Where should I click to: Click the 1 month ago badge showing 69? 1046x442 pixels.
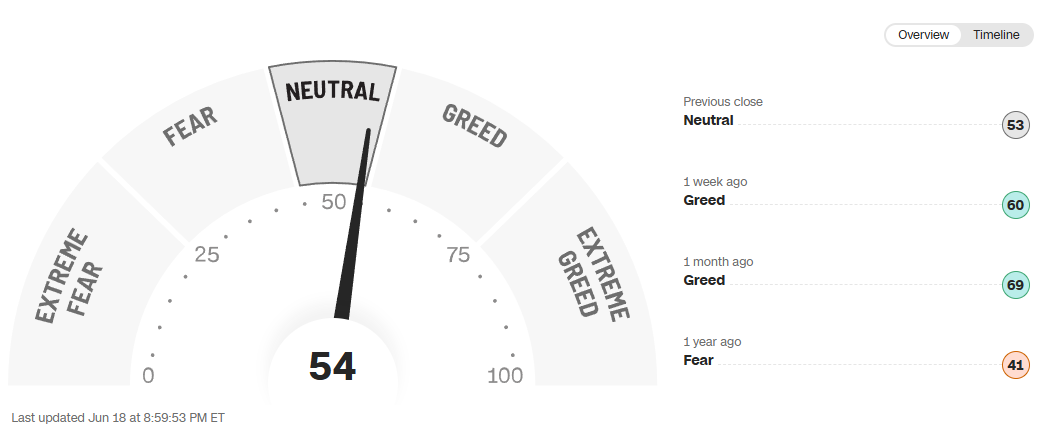pos(1016,286)
